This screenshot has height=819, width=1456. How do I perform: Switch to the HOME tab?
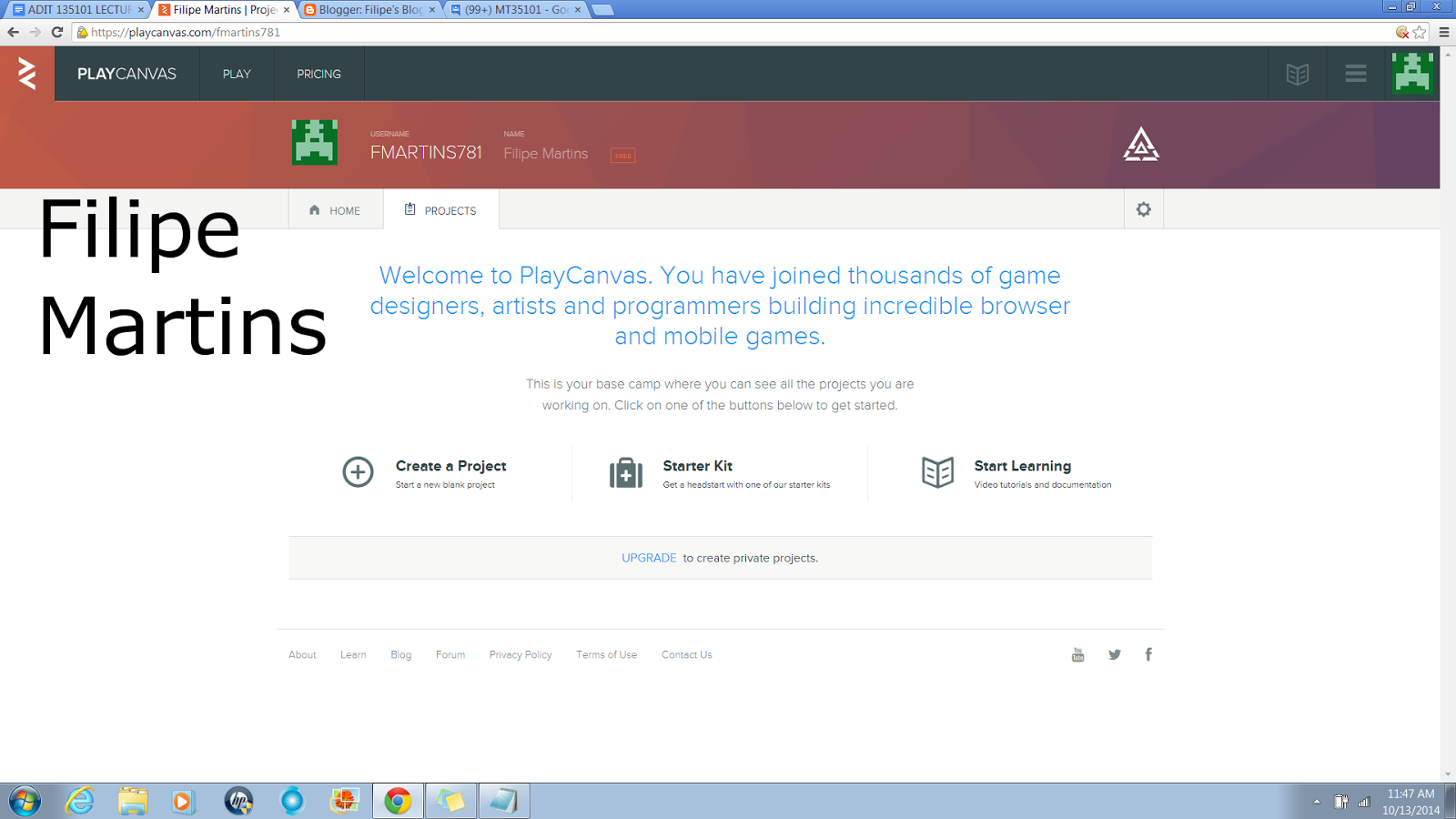click(x=336, y=210)
